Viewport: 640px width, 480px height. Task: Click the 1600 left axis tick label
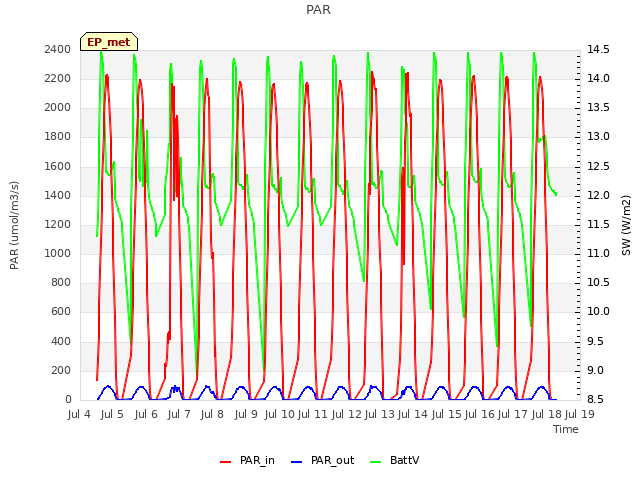(x=58, y=166)
